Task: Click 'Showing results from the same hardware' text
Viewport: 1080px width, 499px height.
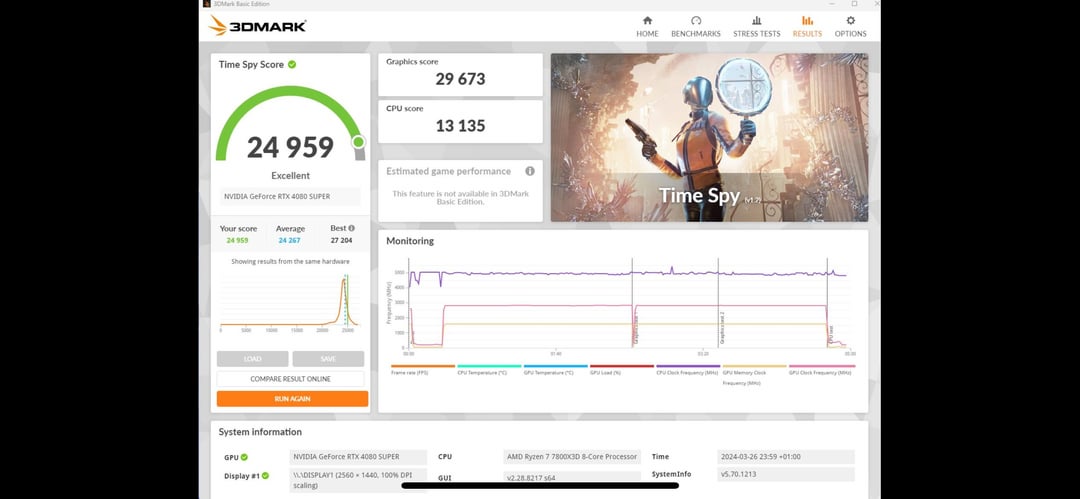Action: coord(290,262)
